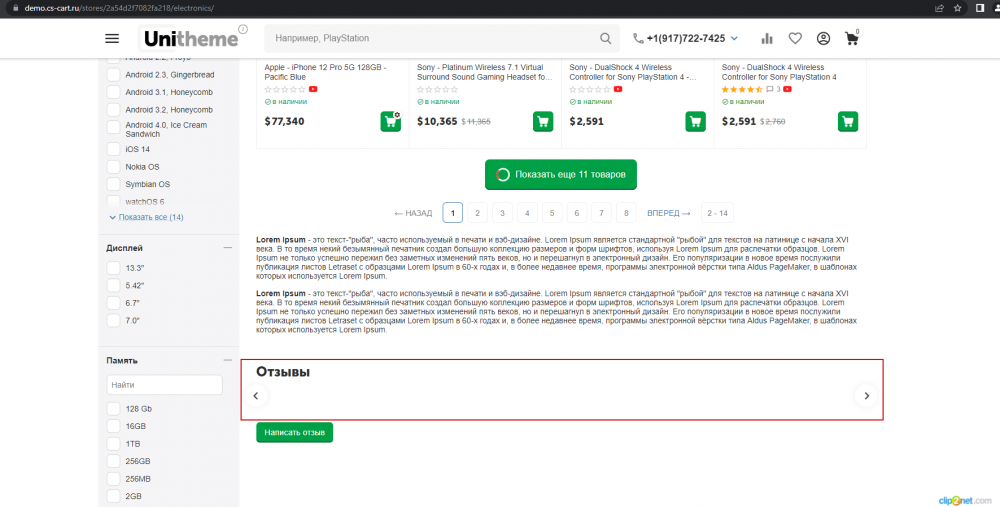Open the shopping cart in header

click(851, 40)
